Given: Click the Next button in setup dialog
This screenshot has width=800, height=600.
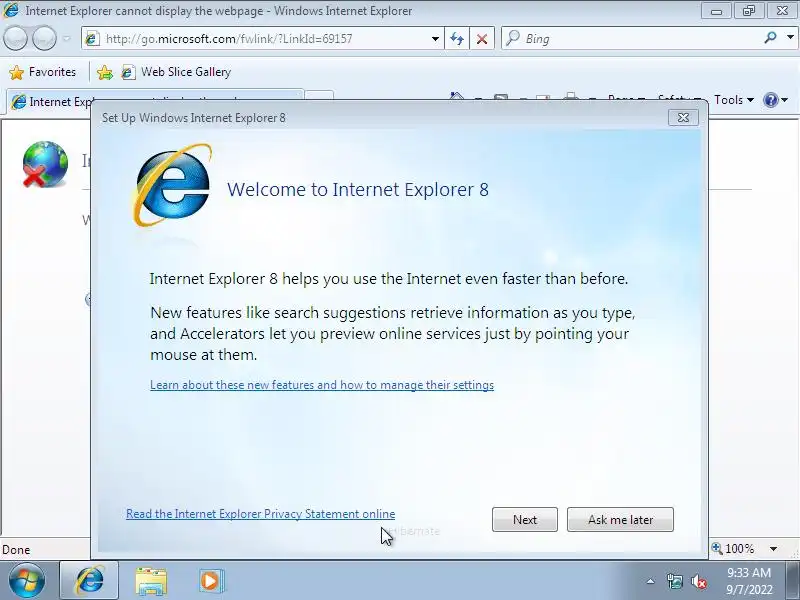Looking at the screenshot, I should [x=524, y=519].
